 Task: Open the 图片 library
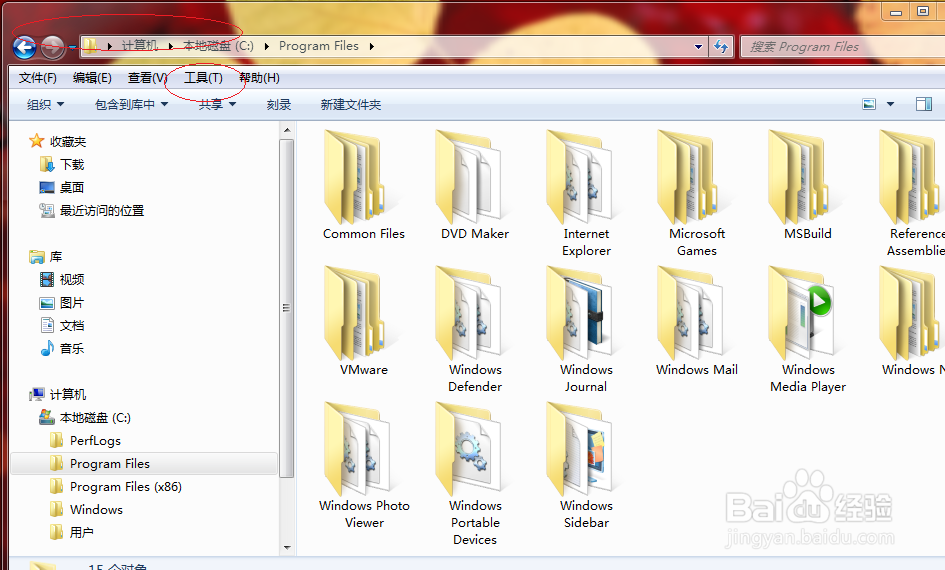[72, 302]
